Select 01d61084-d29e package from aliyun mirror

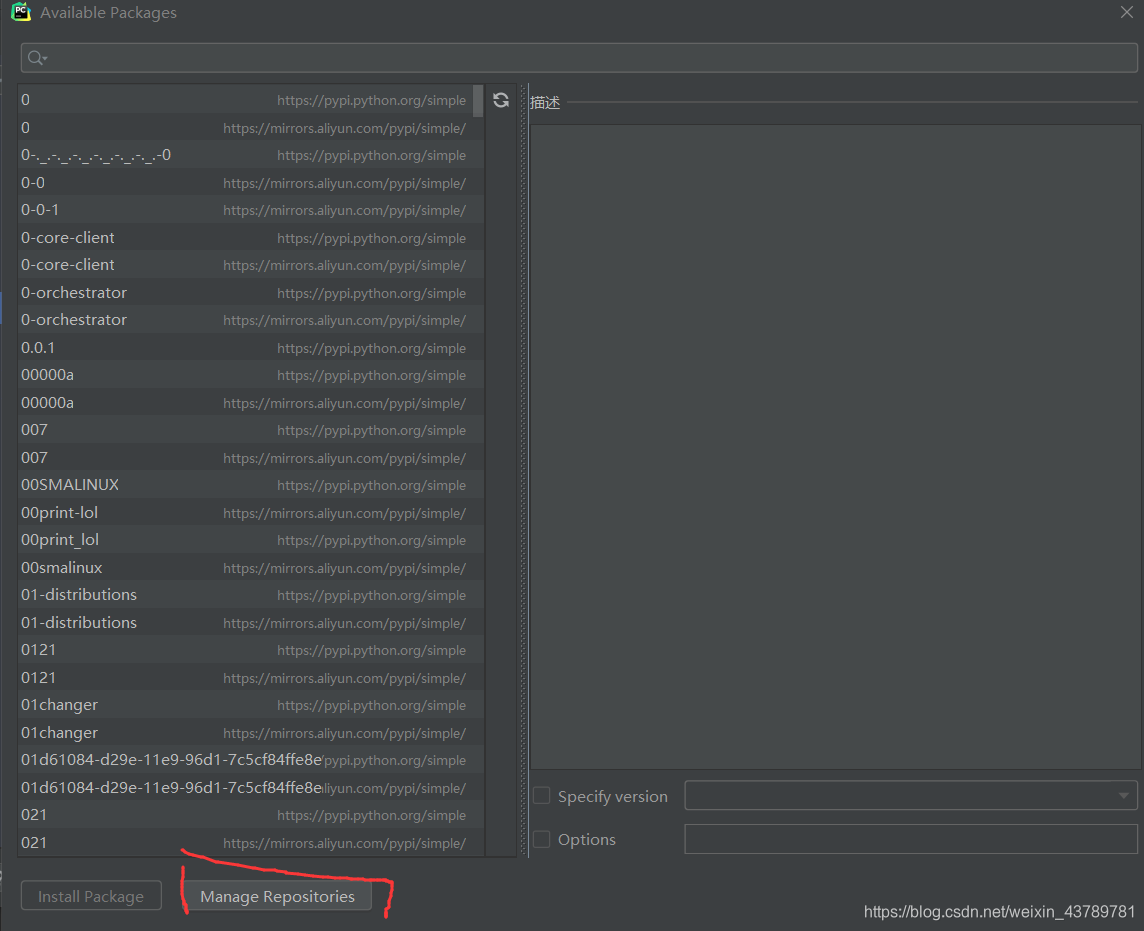pos(251,787)
